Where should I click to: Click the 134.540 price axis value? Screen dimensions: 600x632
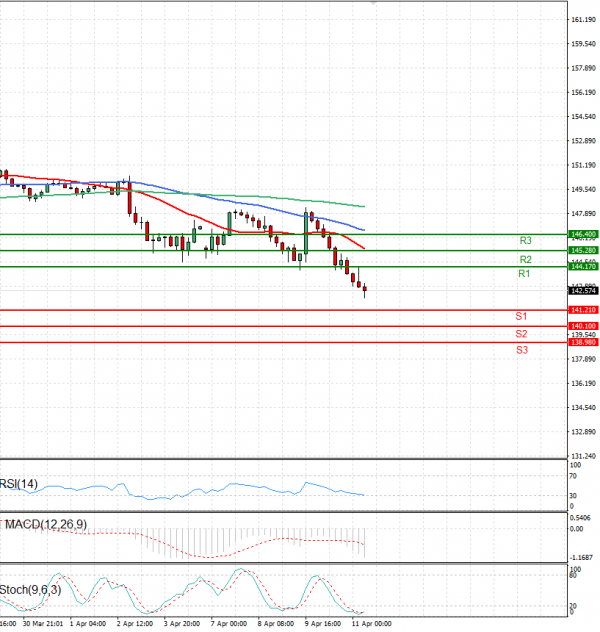click(583, 408)
